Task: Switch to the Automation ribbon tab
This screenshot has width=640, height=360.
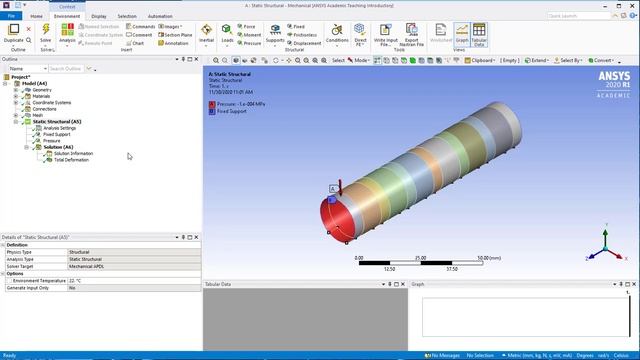Action: pyautogui.click(x=160, y=16)
